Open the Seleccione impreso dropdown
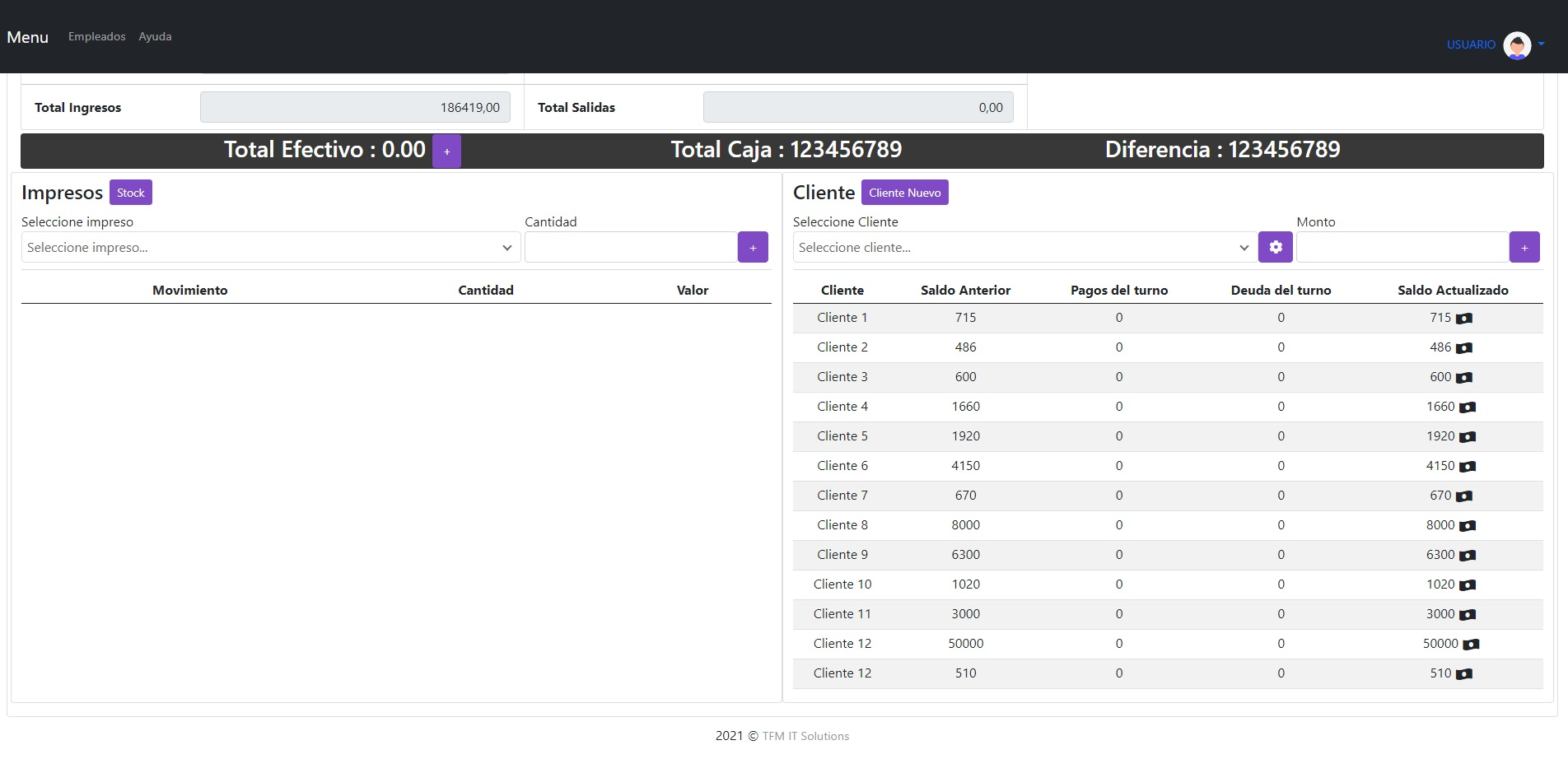The width and height of the screenshot is (1568, 759). click(x=270, y=248)
